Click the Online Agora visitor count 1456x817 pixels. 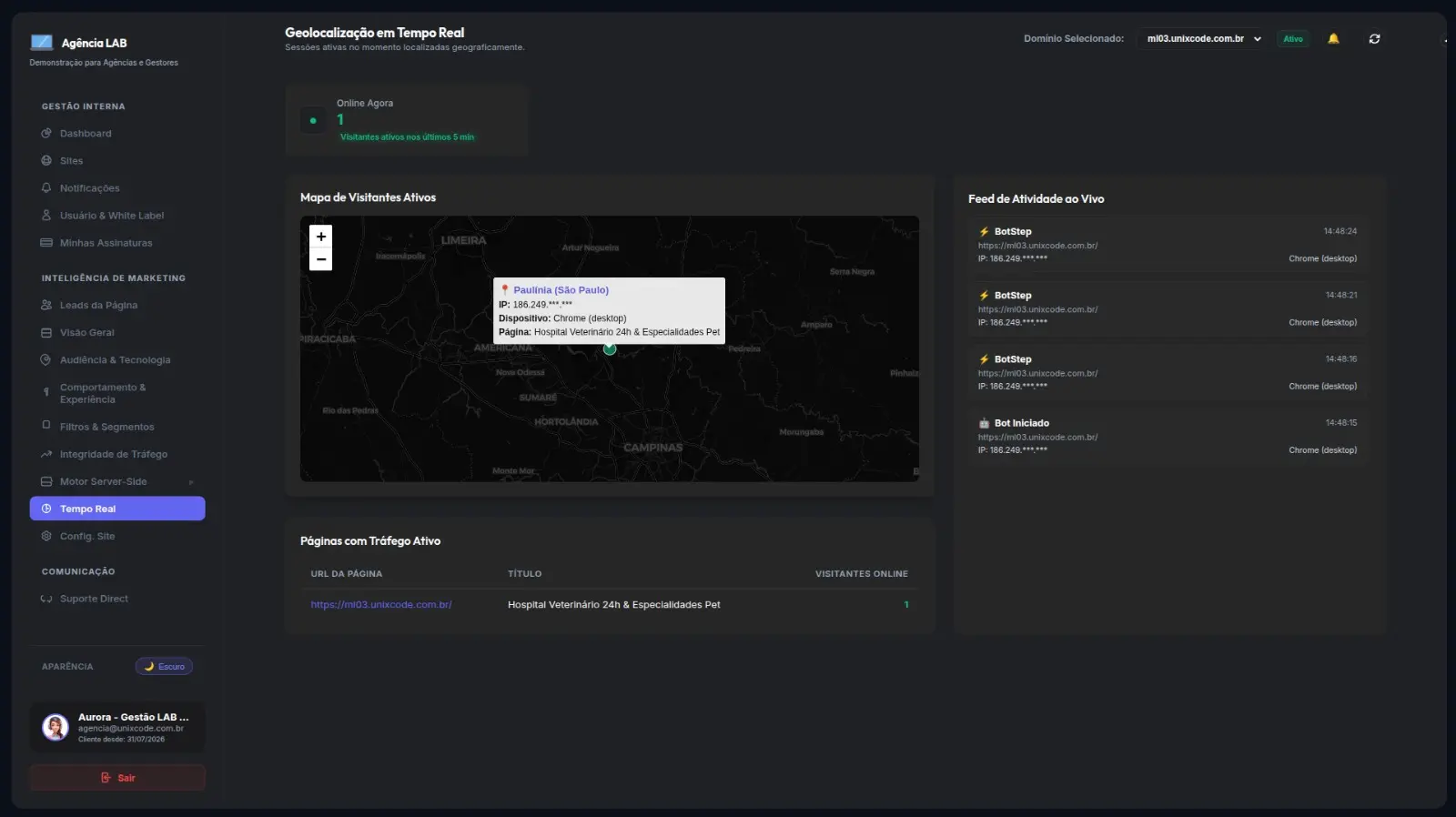(x=340, y=119)
